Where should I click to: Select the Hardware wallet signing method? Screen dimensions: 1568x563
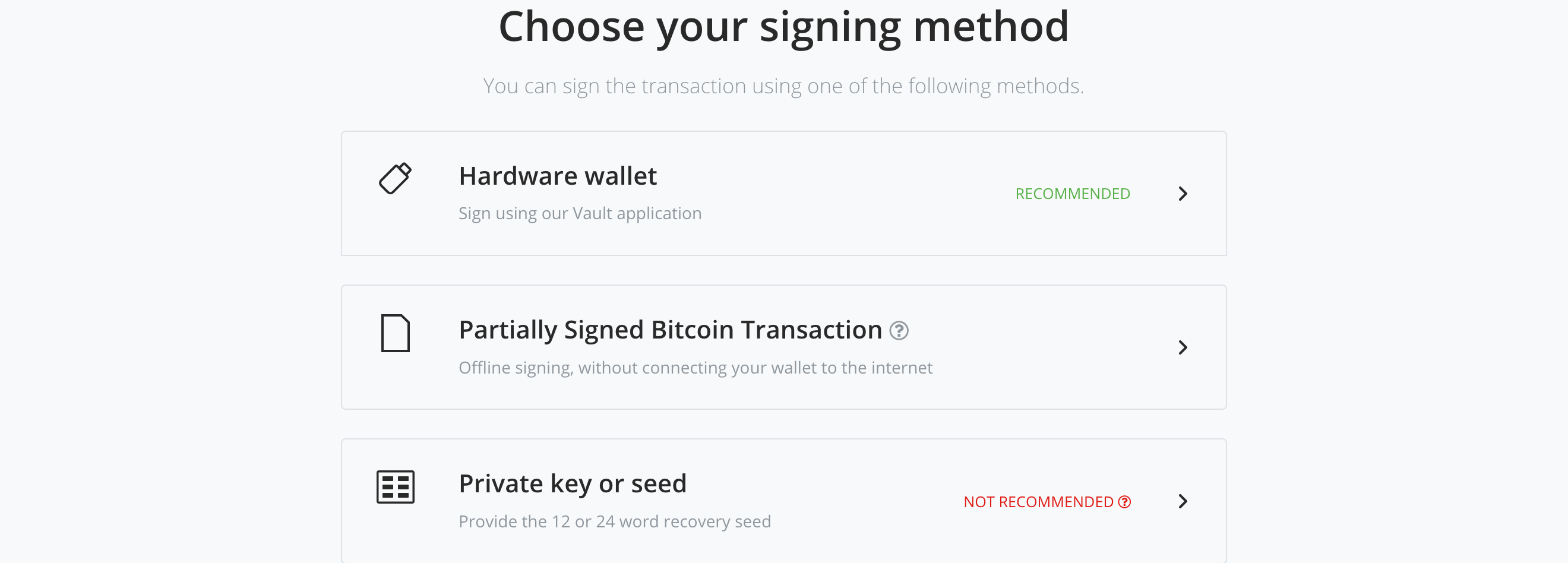point(784,194)
